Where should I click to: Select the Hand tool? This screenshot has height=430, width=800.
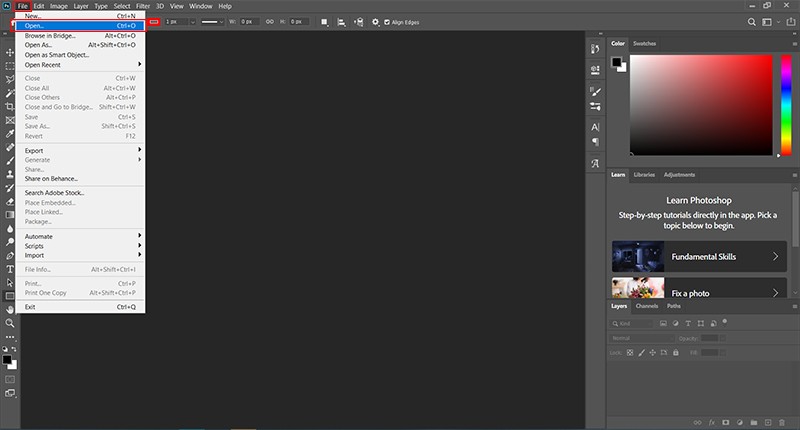tap(10, 310)
